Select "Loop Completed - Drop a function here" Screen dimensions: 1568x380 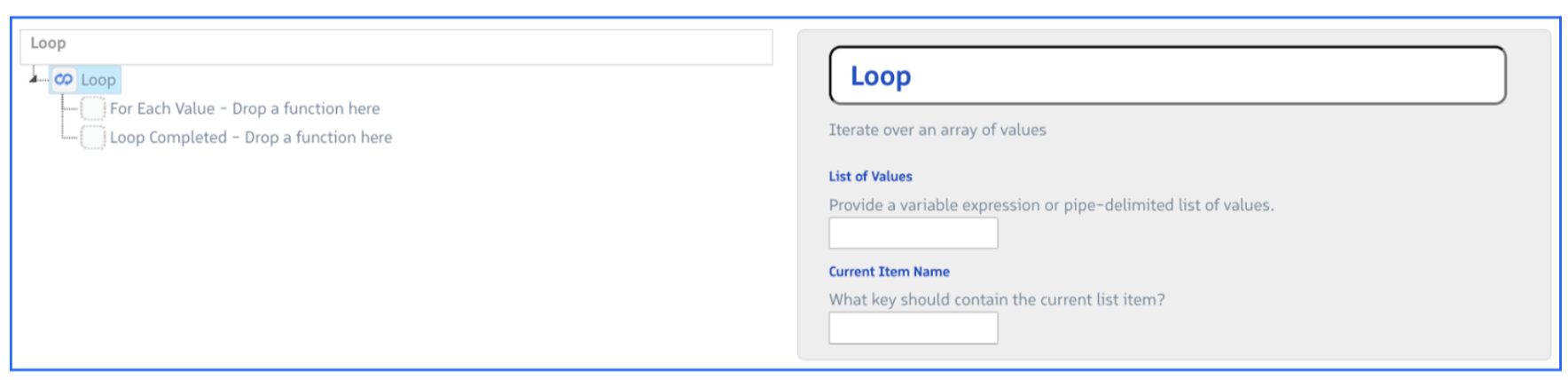250,138
